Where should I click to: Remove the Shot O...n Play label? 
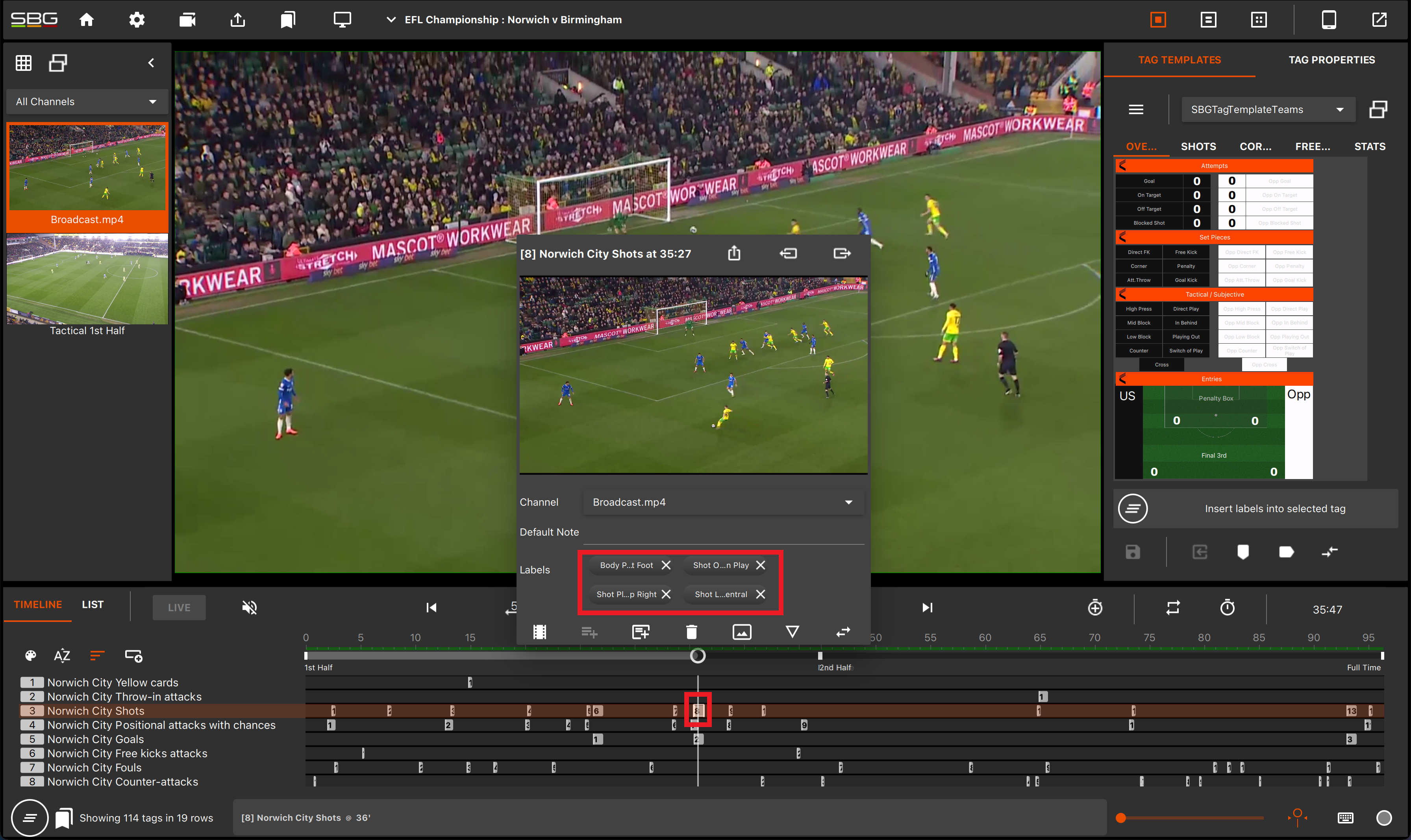760,566
